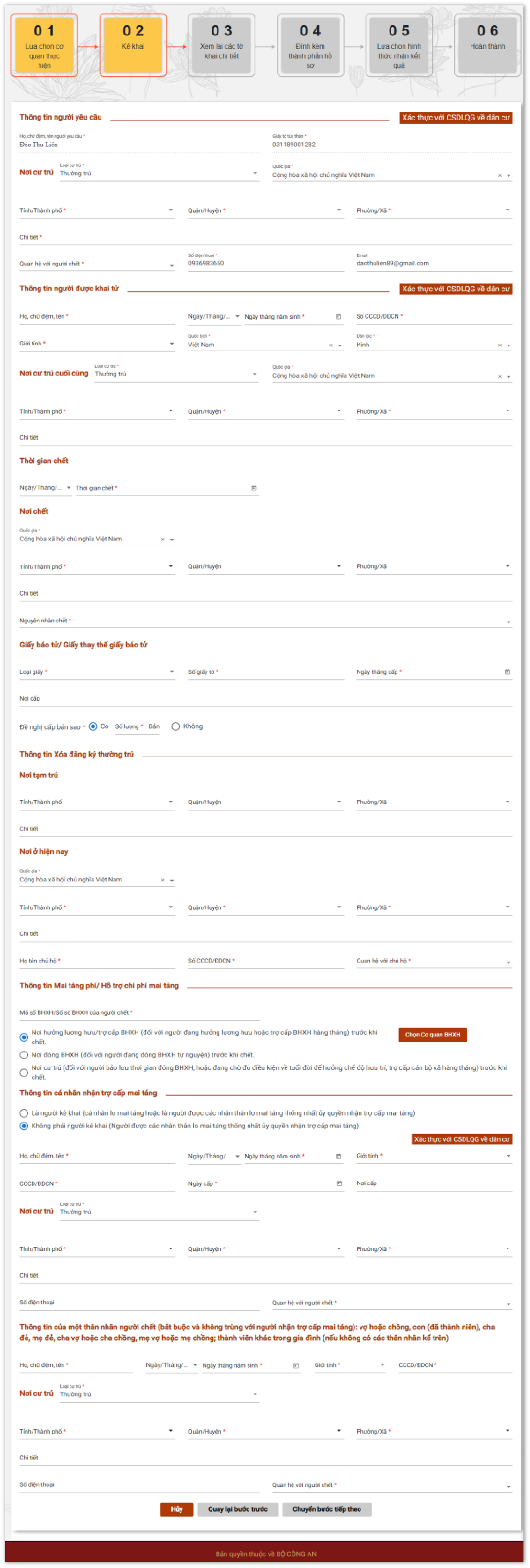The width and height of the screenshot is (530, 1568).
Task: Focus the Mã số BHXH của người chết field
Action: 139,1013
